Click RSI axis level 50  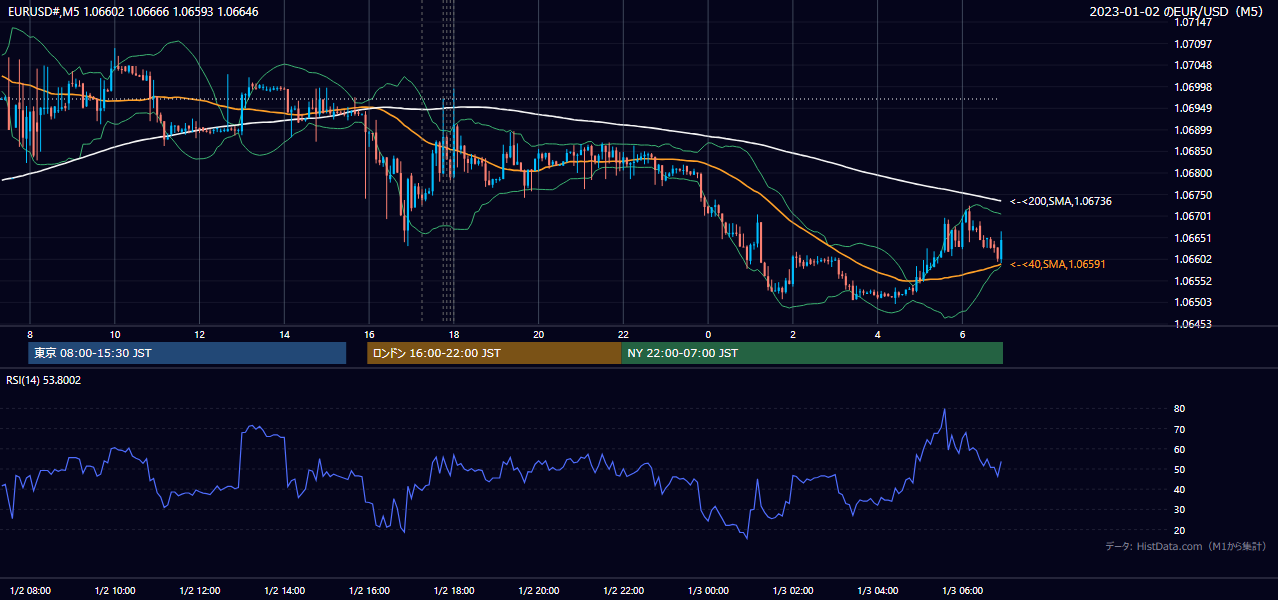(x=1179, y=470)
